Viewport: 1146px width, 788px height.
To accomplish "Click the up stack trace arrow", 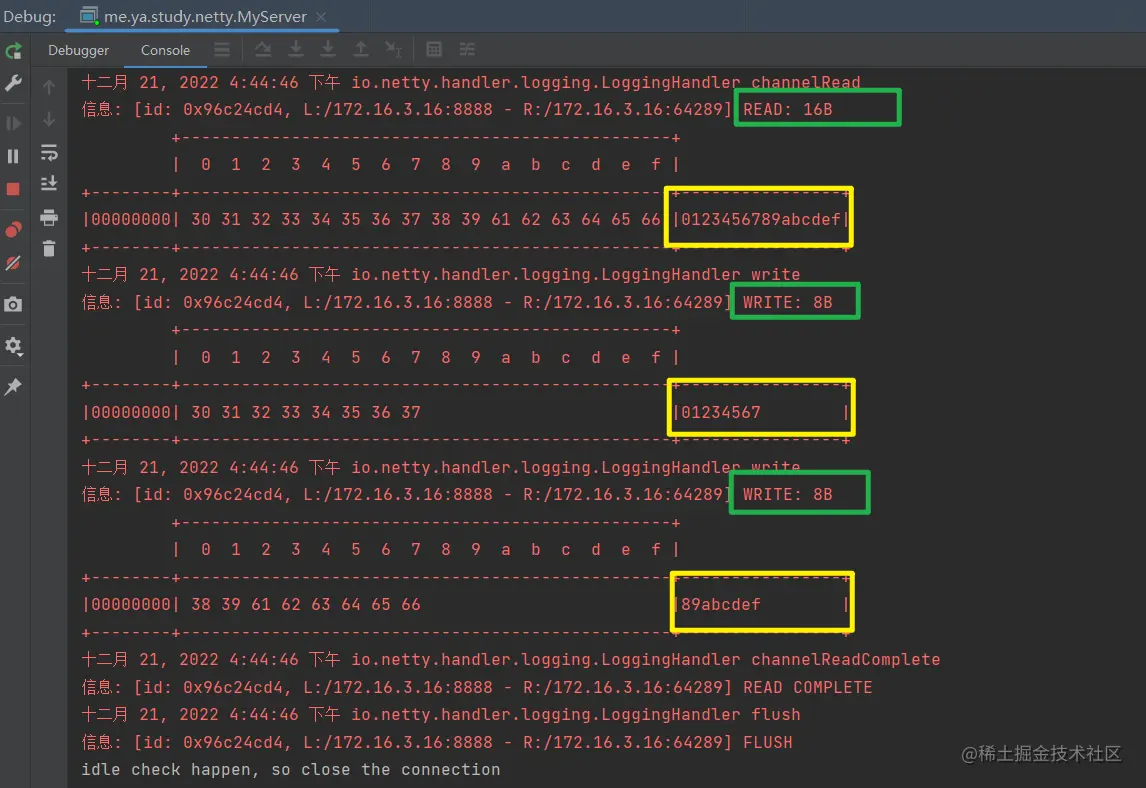I will [x=49, y=87].
